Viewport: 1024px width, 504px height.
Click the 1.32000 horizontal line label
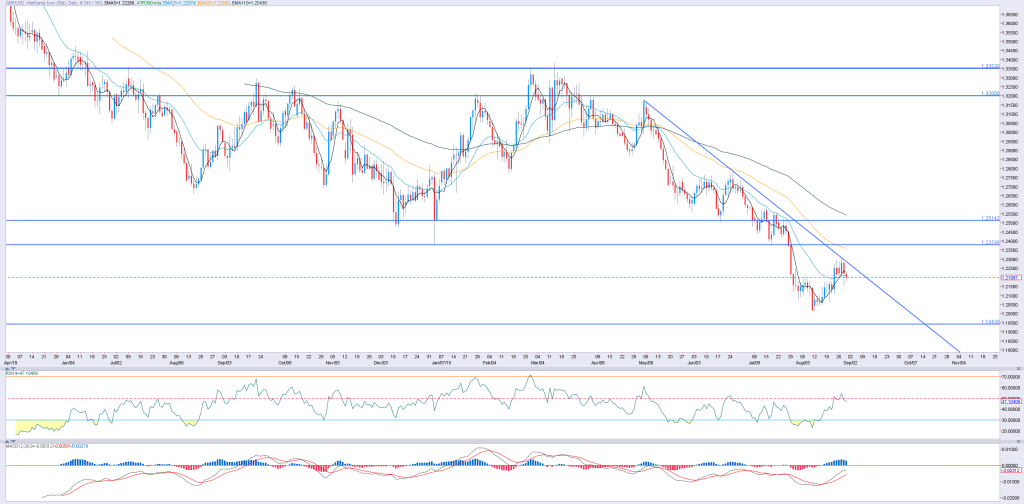[991, 93]
